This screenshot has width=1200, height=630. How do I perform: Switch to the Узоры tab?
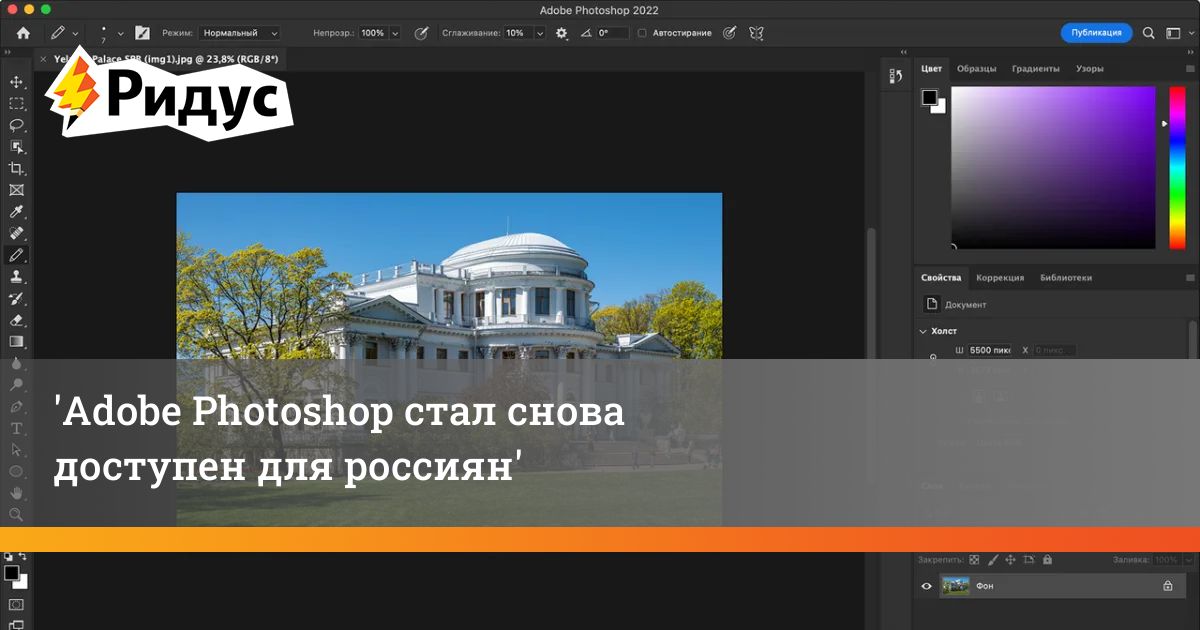[1089, 69]
